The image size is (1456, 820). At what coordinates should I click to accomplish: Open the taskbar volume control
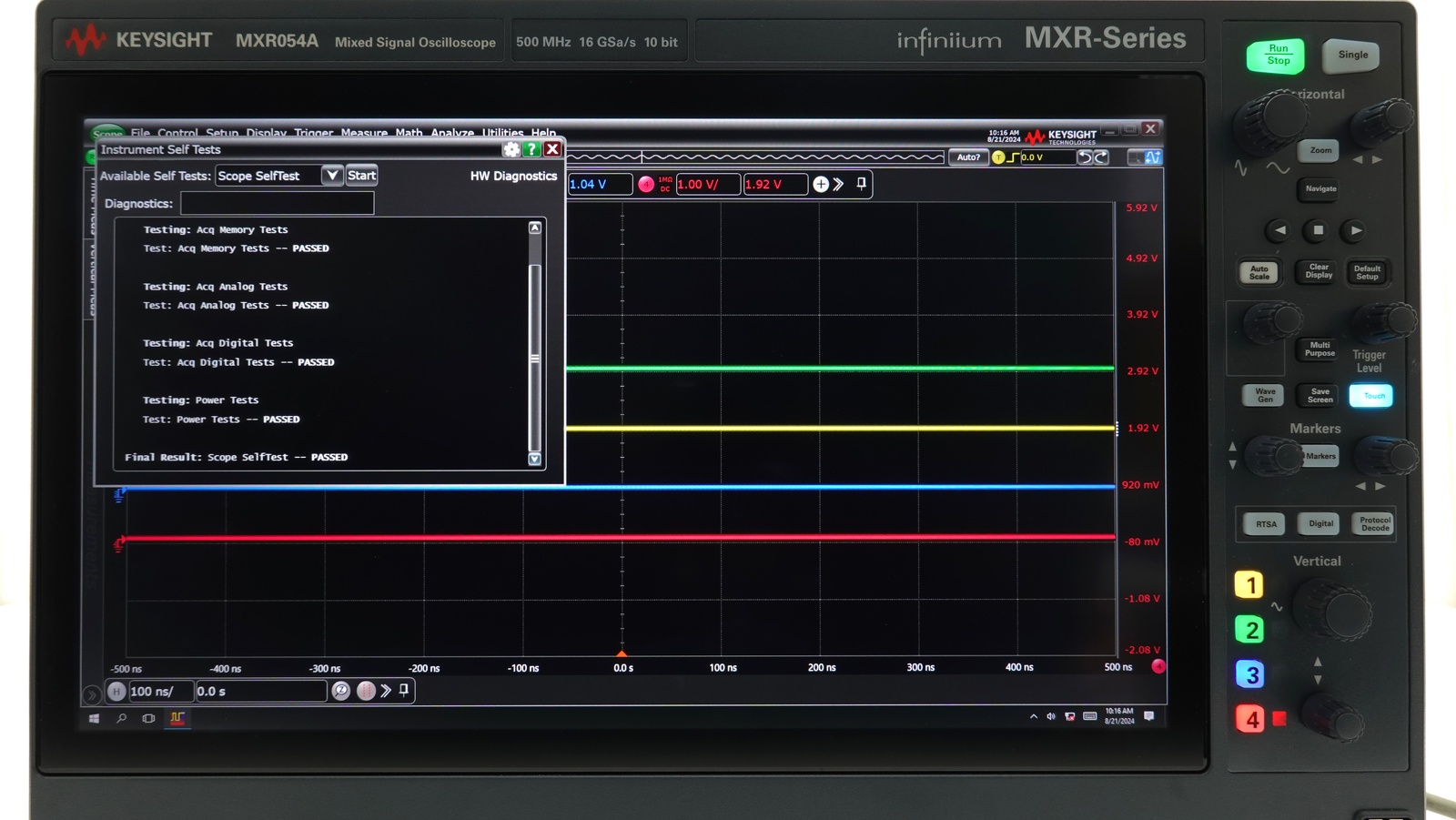tap(1051, 716)
